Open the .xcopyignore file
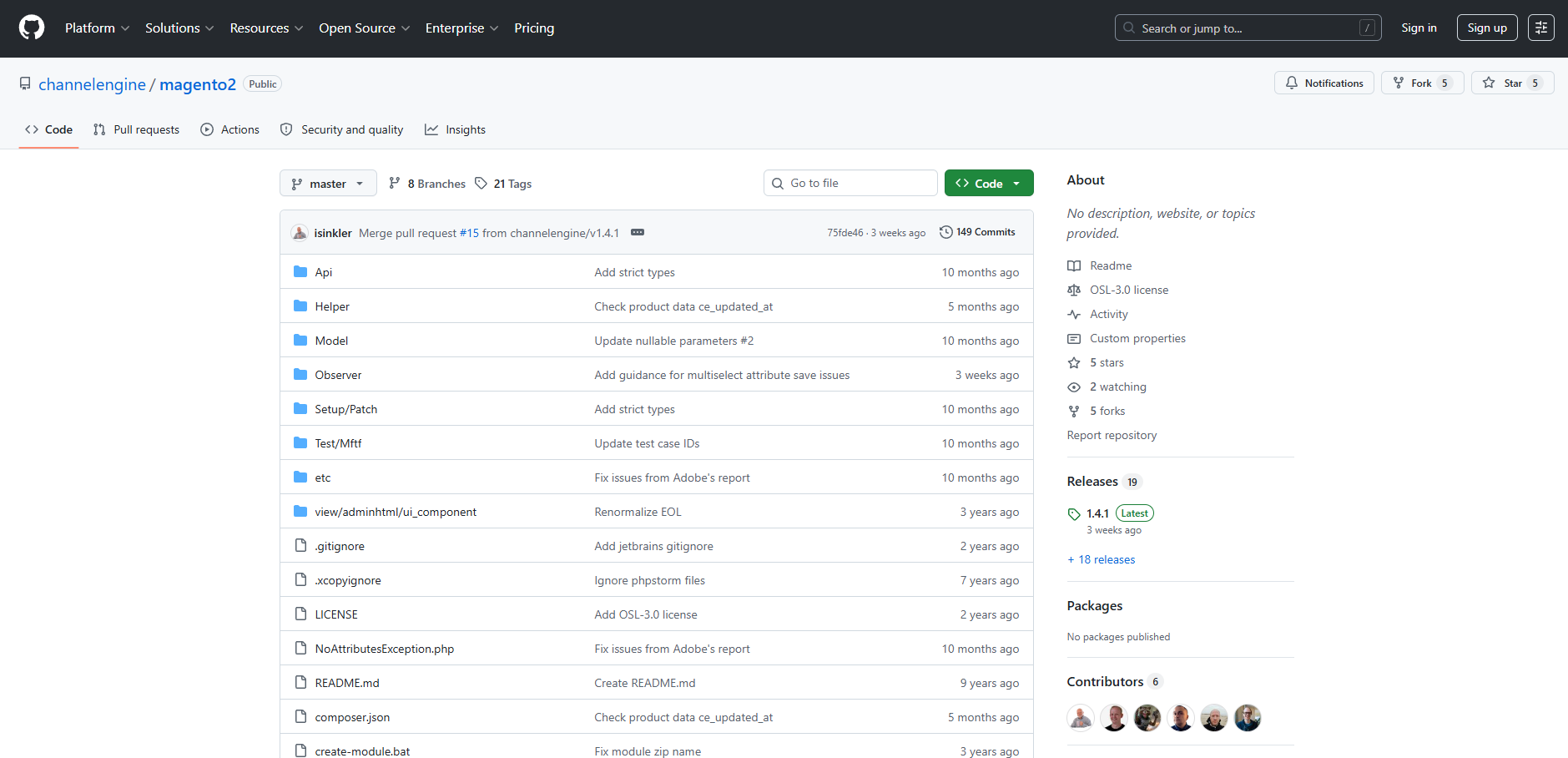Screen dimensions: 1568x758 [x=348, y=580]
